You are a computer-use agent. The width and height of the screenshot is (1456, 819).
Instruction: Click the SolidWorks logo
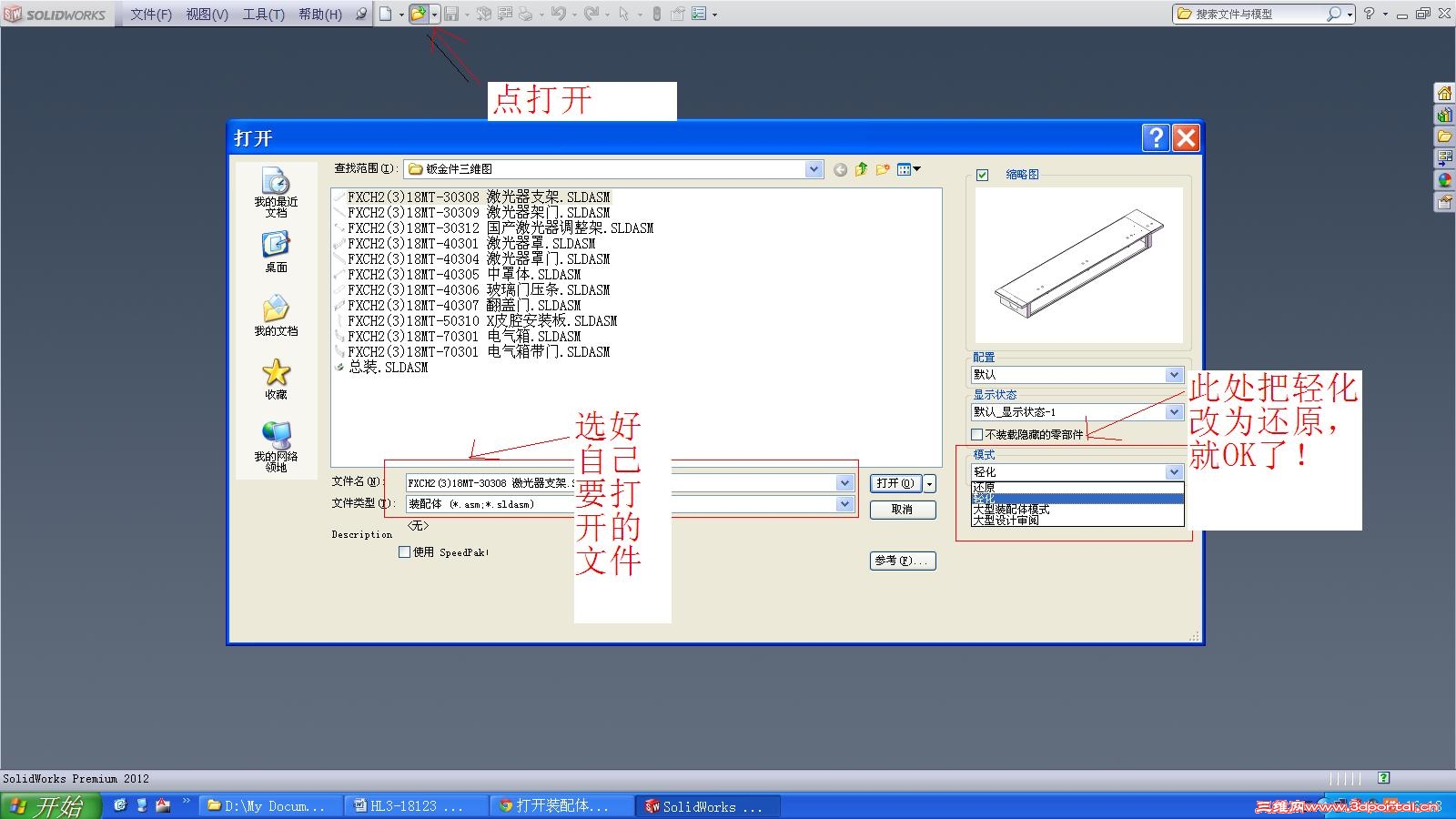(55, 14)
